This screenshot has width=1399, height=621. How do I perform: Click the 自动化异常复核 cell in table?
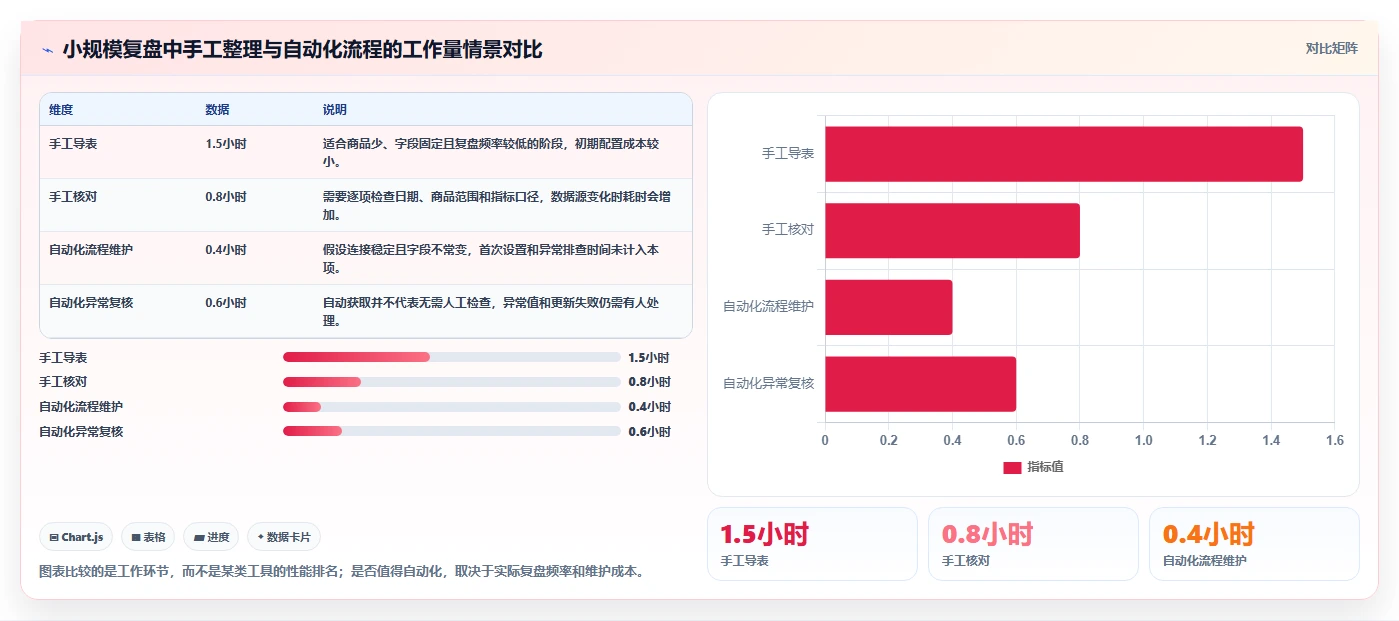tap(91, 303)
